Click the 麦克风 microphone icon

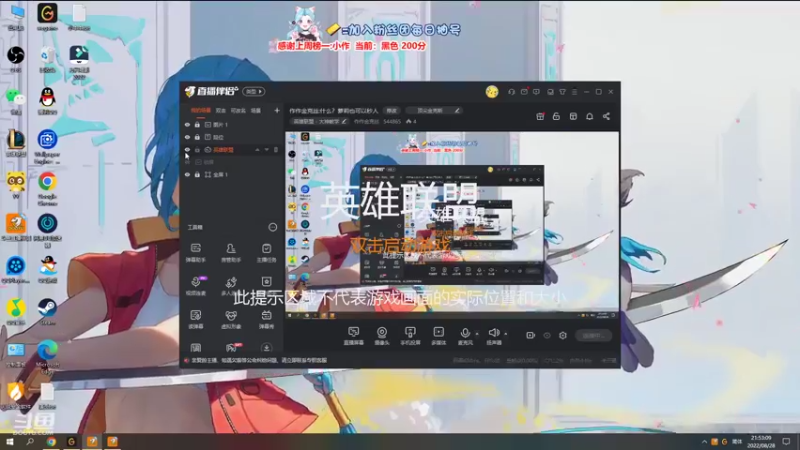tap(465, 335)
